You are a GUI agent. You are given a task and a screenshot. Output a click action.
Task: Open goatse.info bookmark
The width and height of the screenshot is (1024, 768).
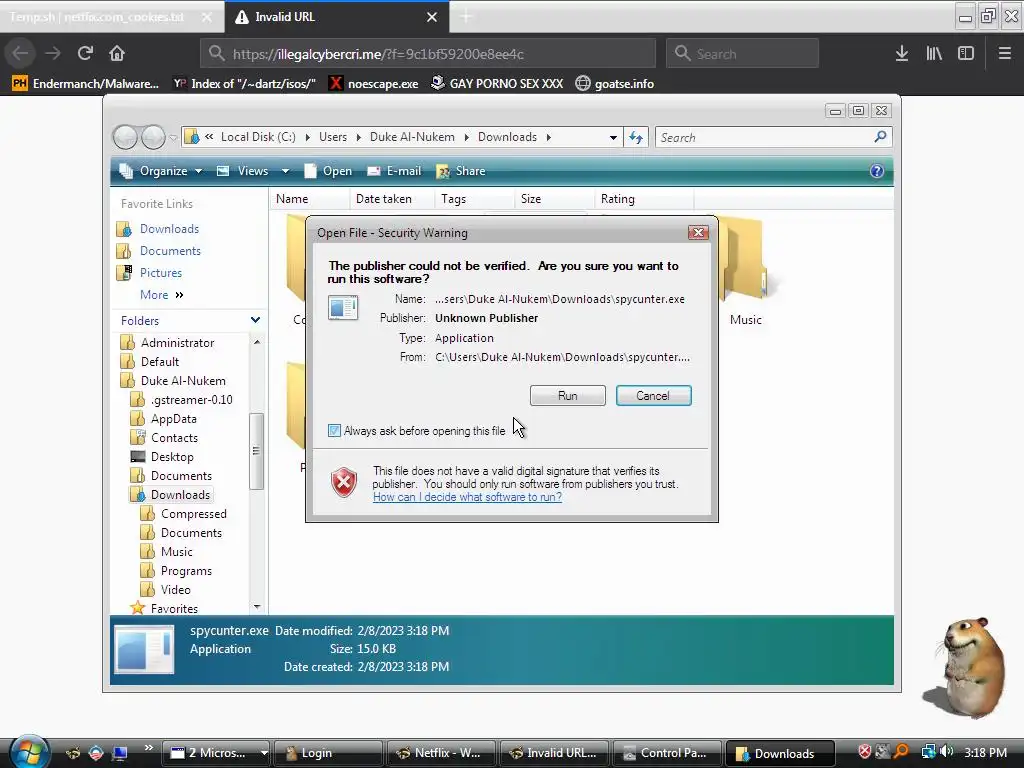tap(615, 84)
